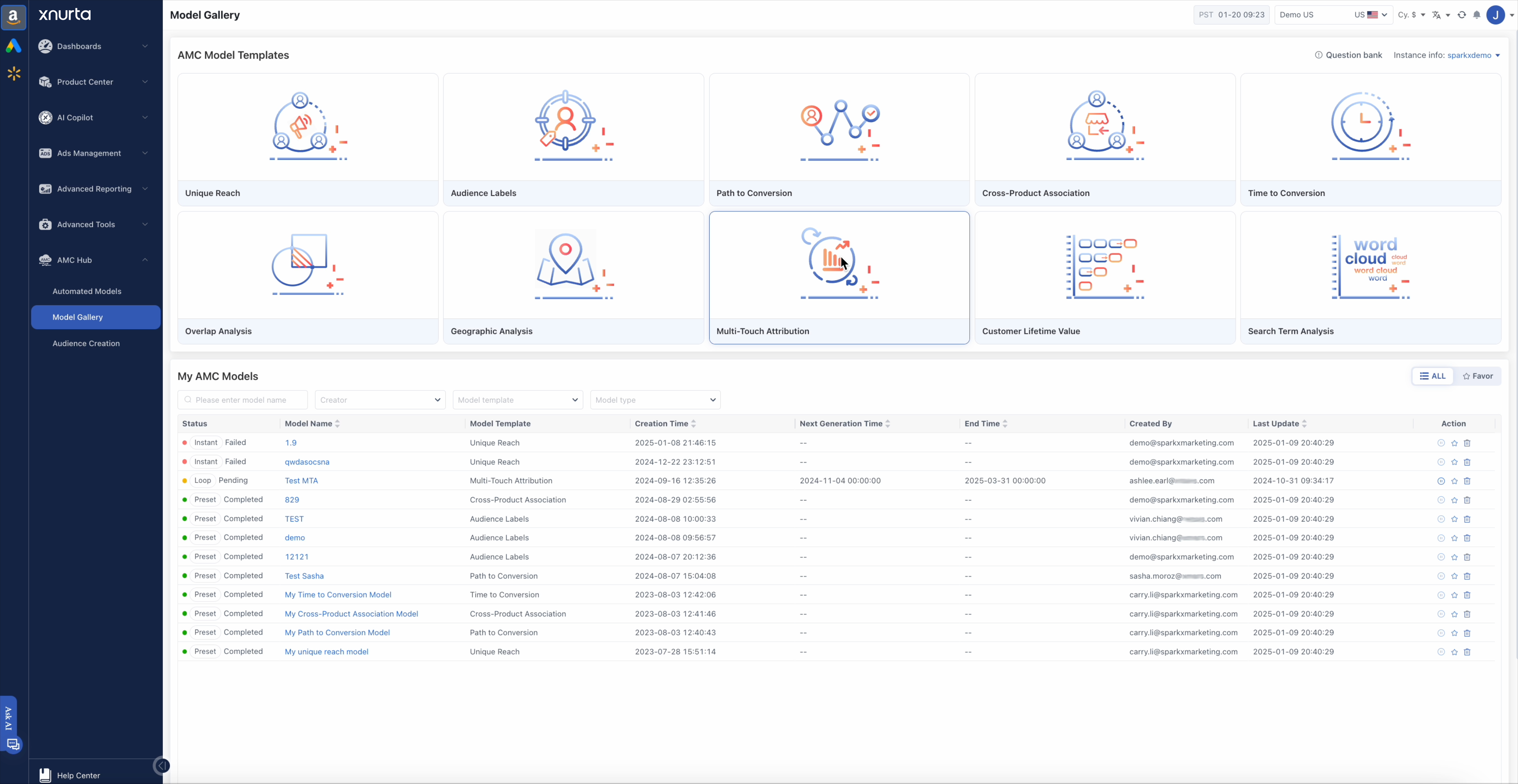Pause the Test MTA model
The height and width of the screenshot is (784, 1518).
tap(1441, 481)
